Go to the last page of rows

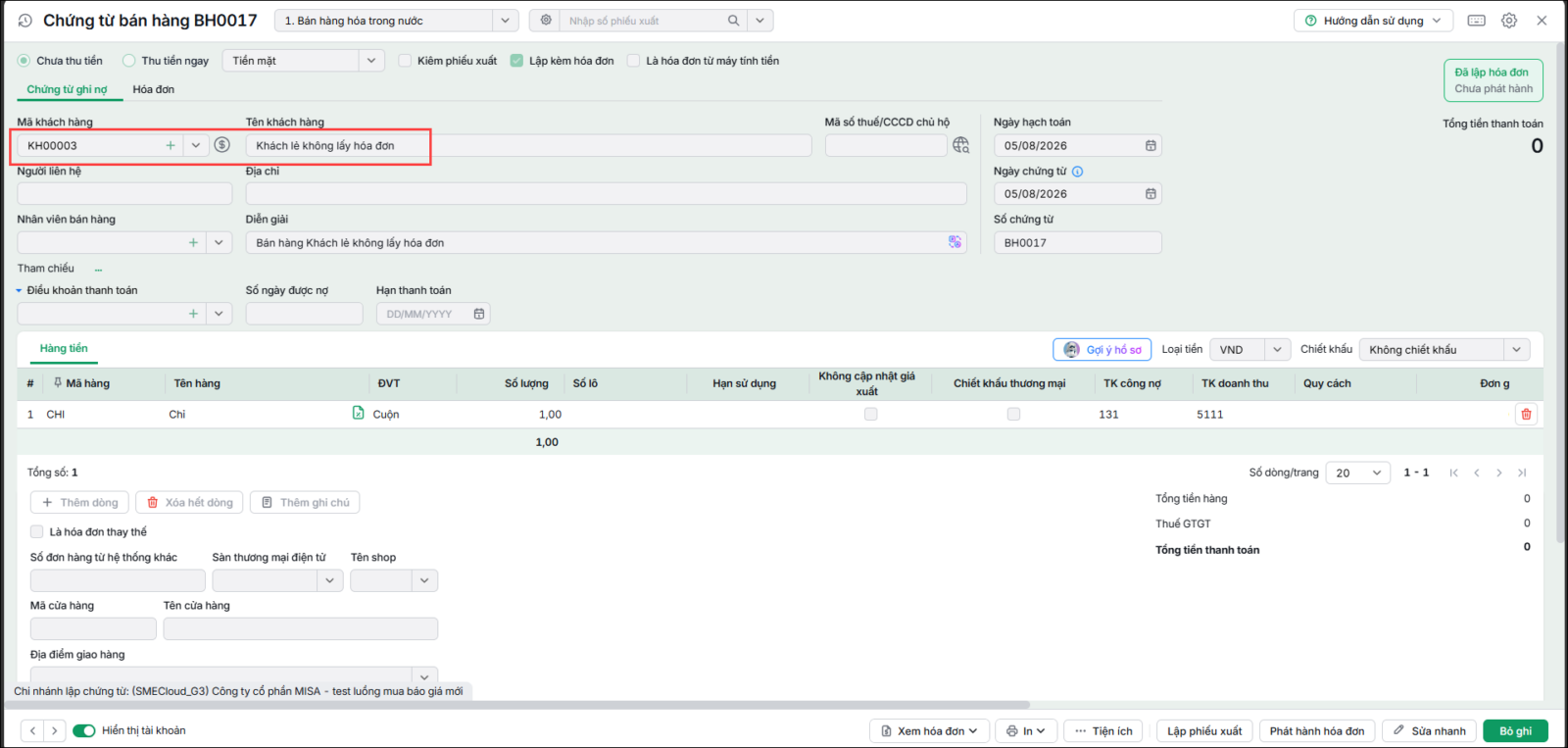[x=1522, y=473]
